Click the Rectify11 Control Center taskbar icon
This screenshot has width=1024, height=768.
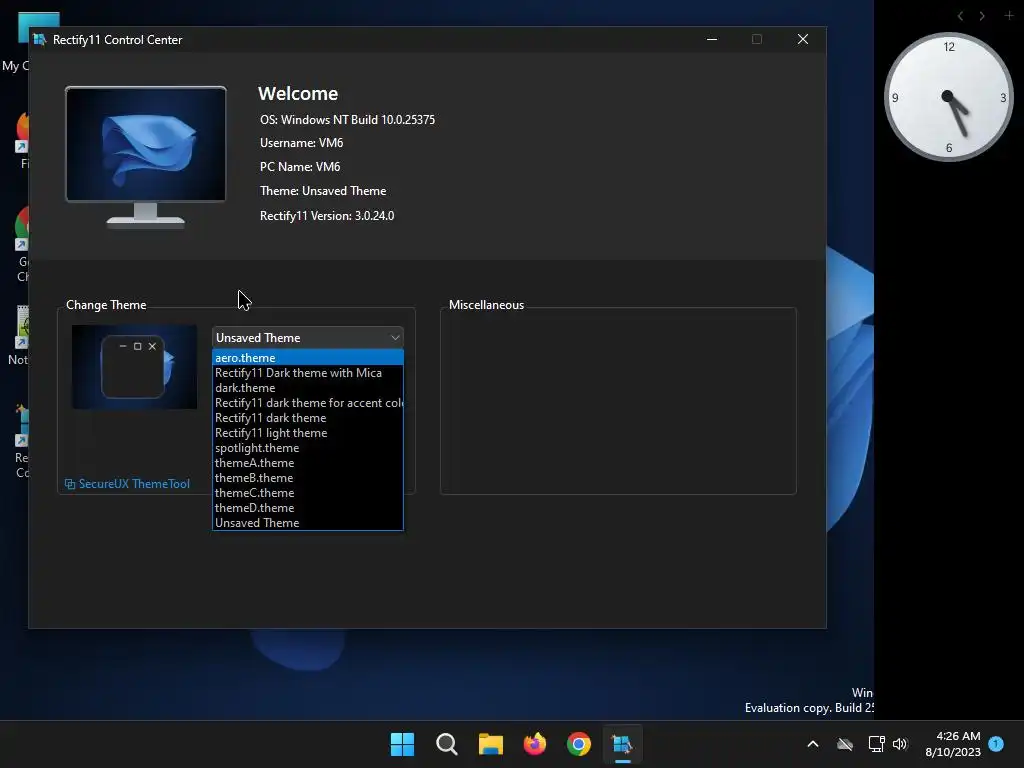click(622, 744)
